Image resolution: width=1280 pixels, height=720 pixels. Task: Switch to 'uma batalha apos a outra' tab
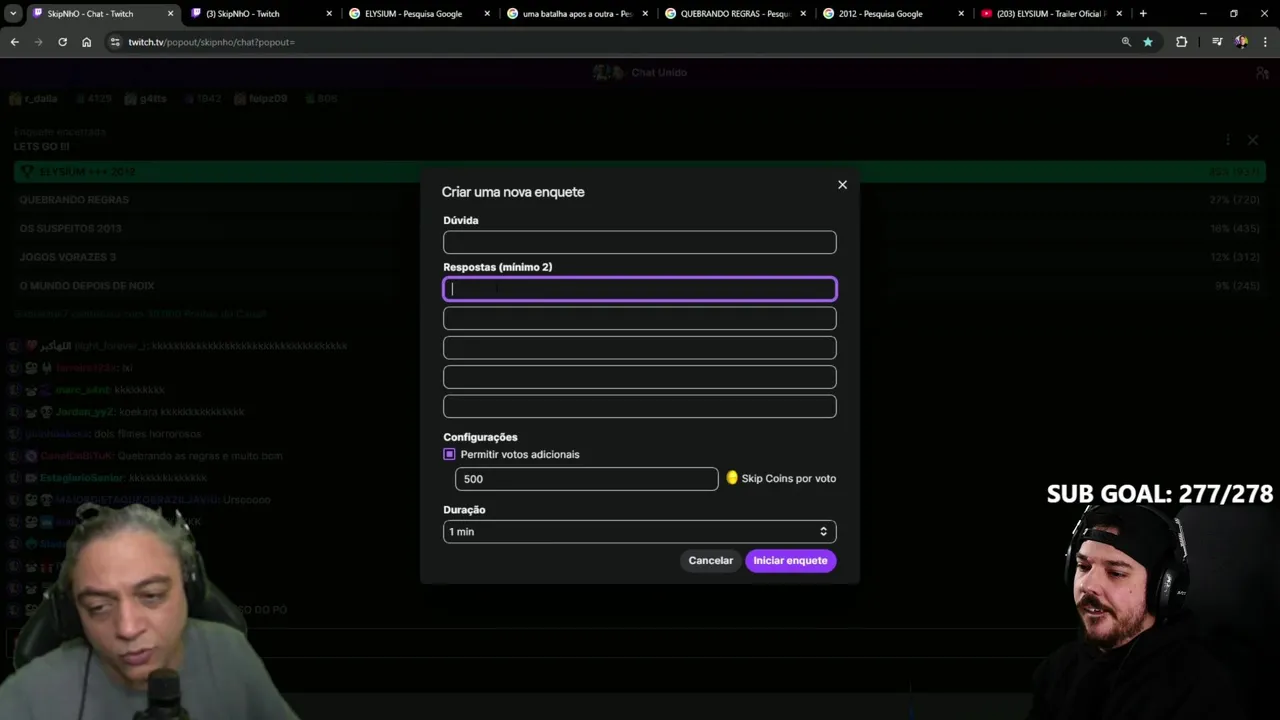click(x=578, y=14)
